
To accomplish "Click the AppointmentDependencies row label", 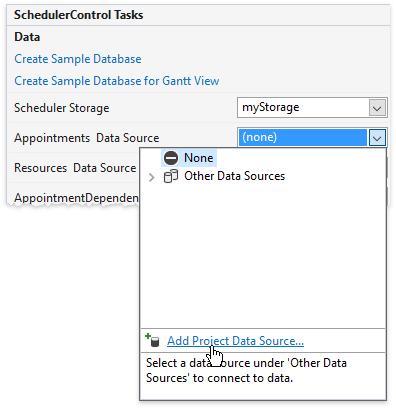I will (x=76, y=198).
